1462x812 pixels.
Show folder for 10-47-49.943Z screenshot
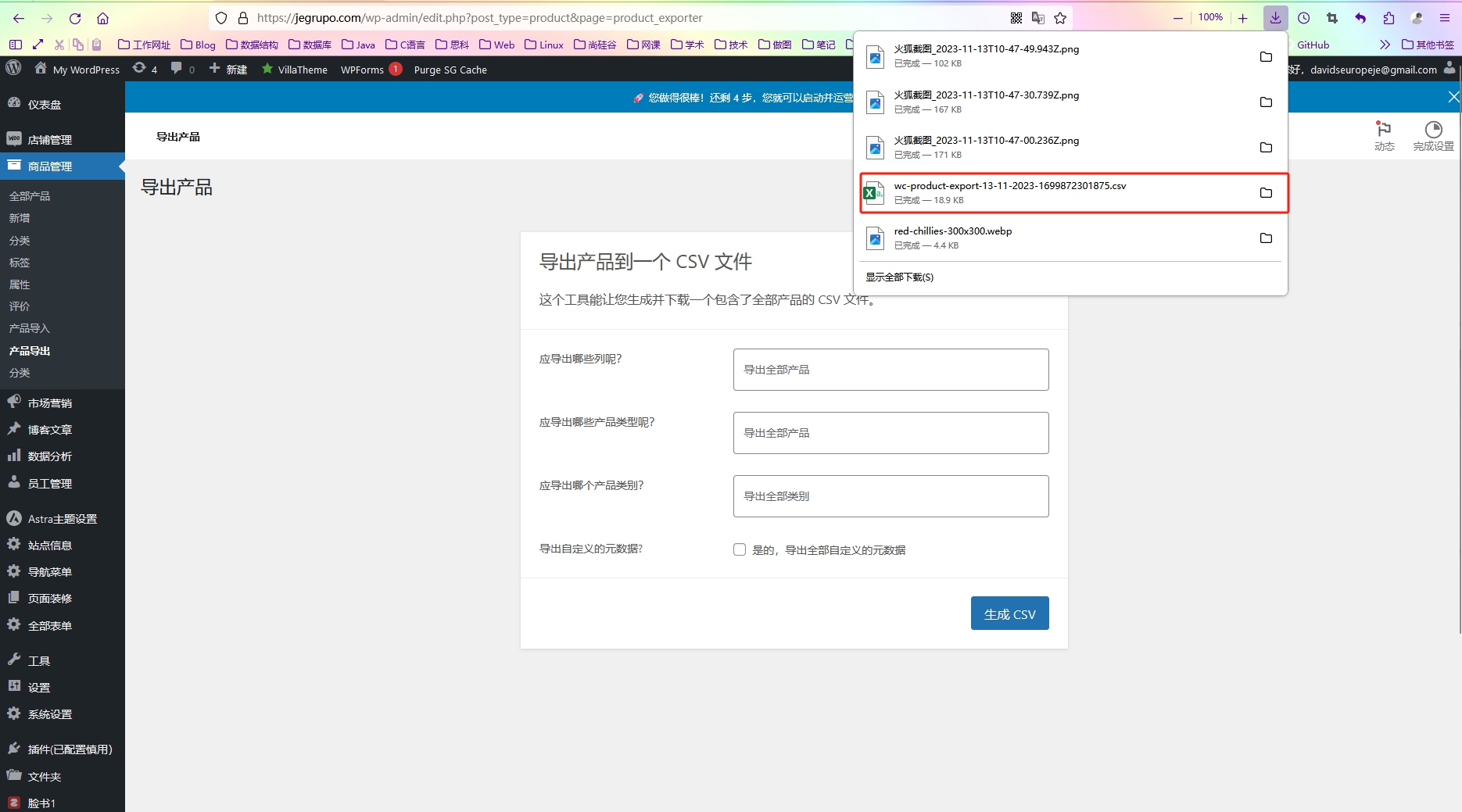pyautogui.click(x=1266, y=56)
